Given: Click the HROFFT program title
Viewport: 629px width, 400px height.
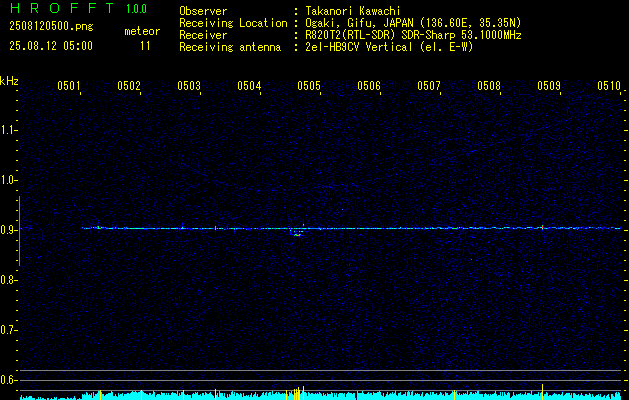Looking at the screenshot, I should (62, 8).
